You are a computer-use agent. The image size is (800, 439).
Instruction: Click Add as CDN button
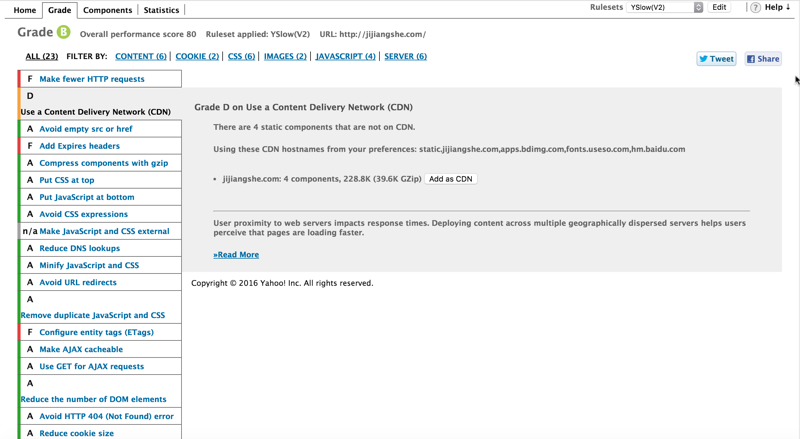pyautogui.click(x=450, y=179)
